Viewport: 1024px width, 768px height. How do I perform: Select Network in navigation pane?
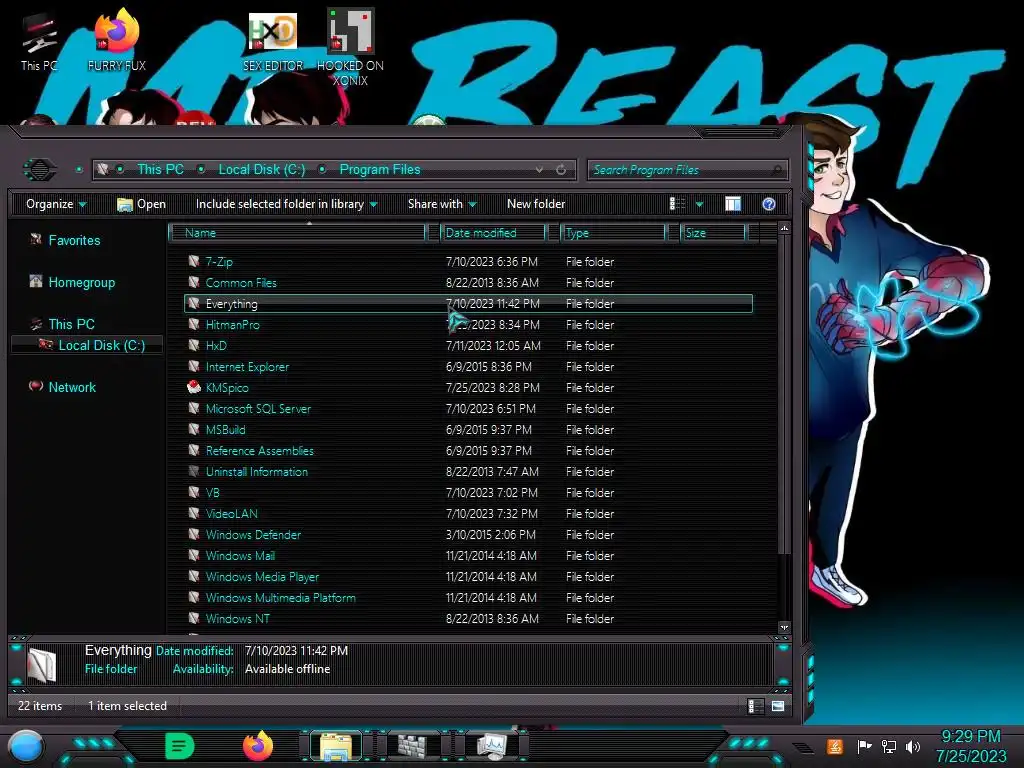click(x=63, y=387)
